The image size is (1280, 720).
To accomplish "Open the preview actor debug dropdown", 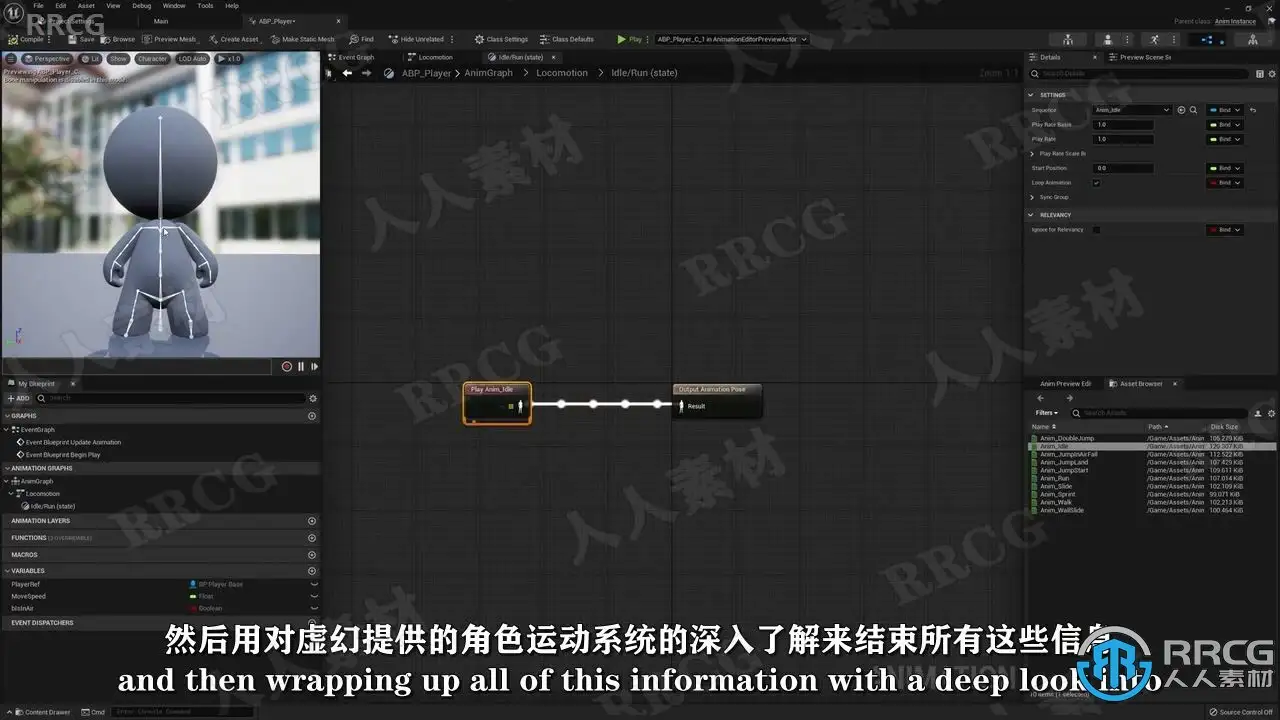I will (732, 39).
